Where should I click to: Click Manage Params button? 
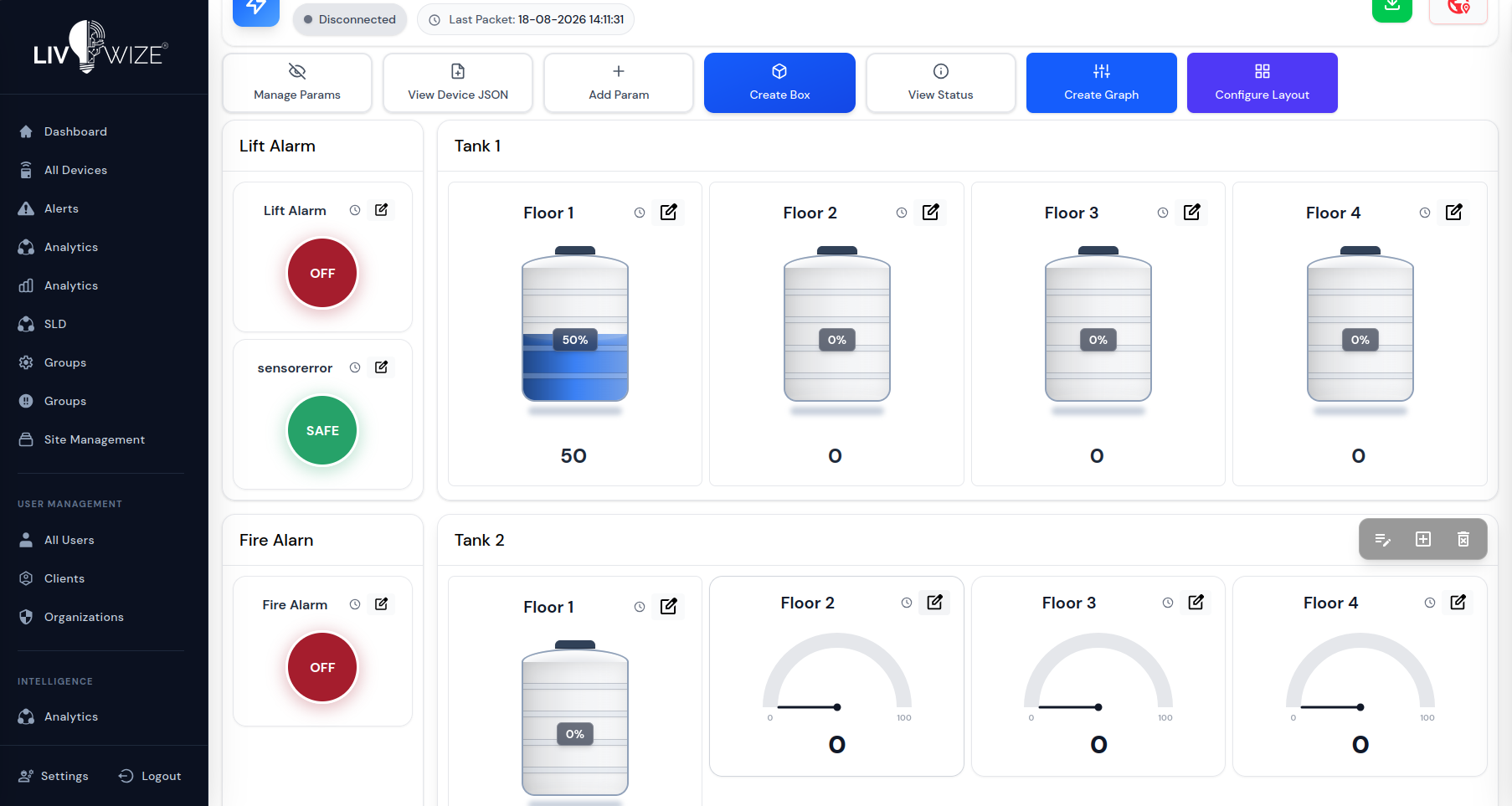[x=297, y=83]
